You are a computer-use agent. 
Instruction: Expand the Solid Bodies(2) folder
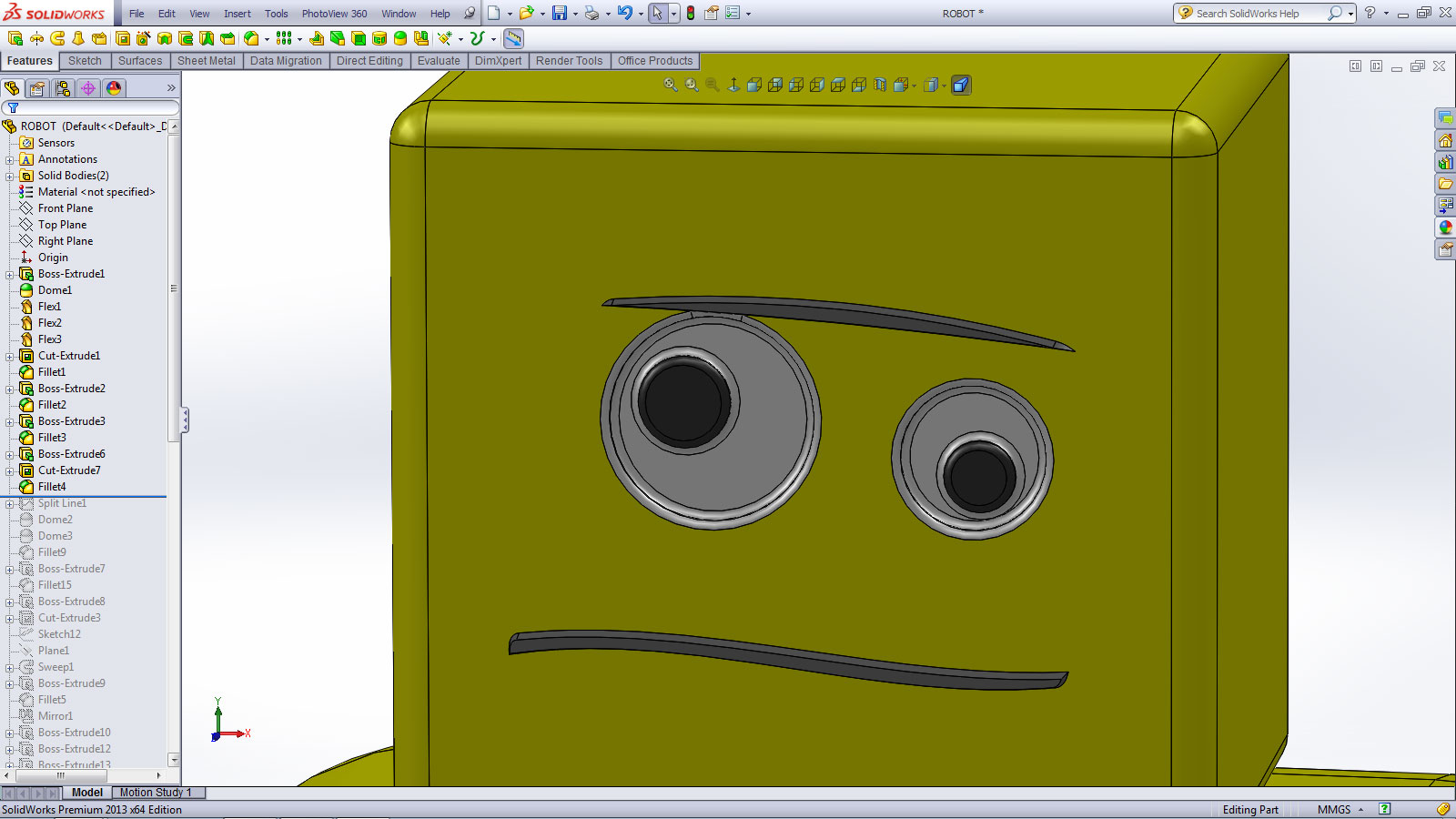coord(10,176)
